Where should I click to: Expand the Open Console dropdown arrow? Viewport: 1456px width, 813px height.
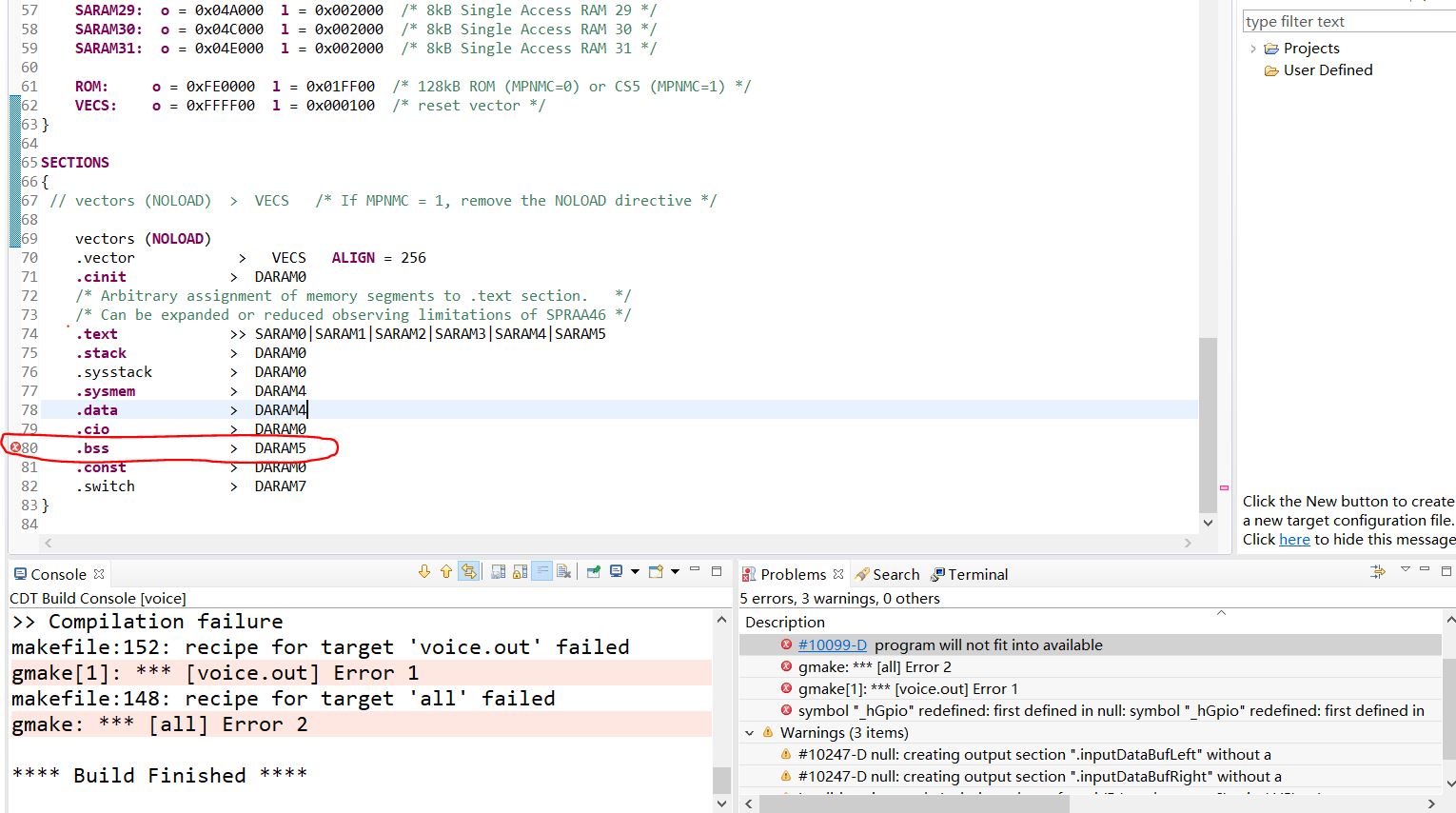tap(675, 571)
